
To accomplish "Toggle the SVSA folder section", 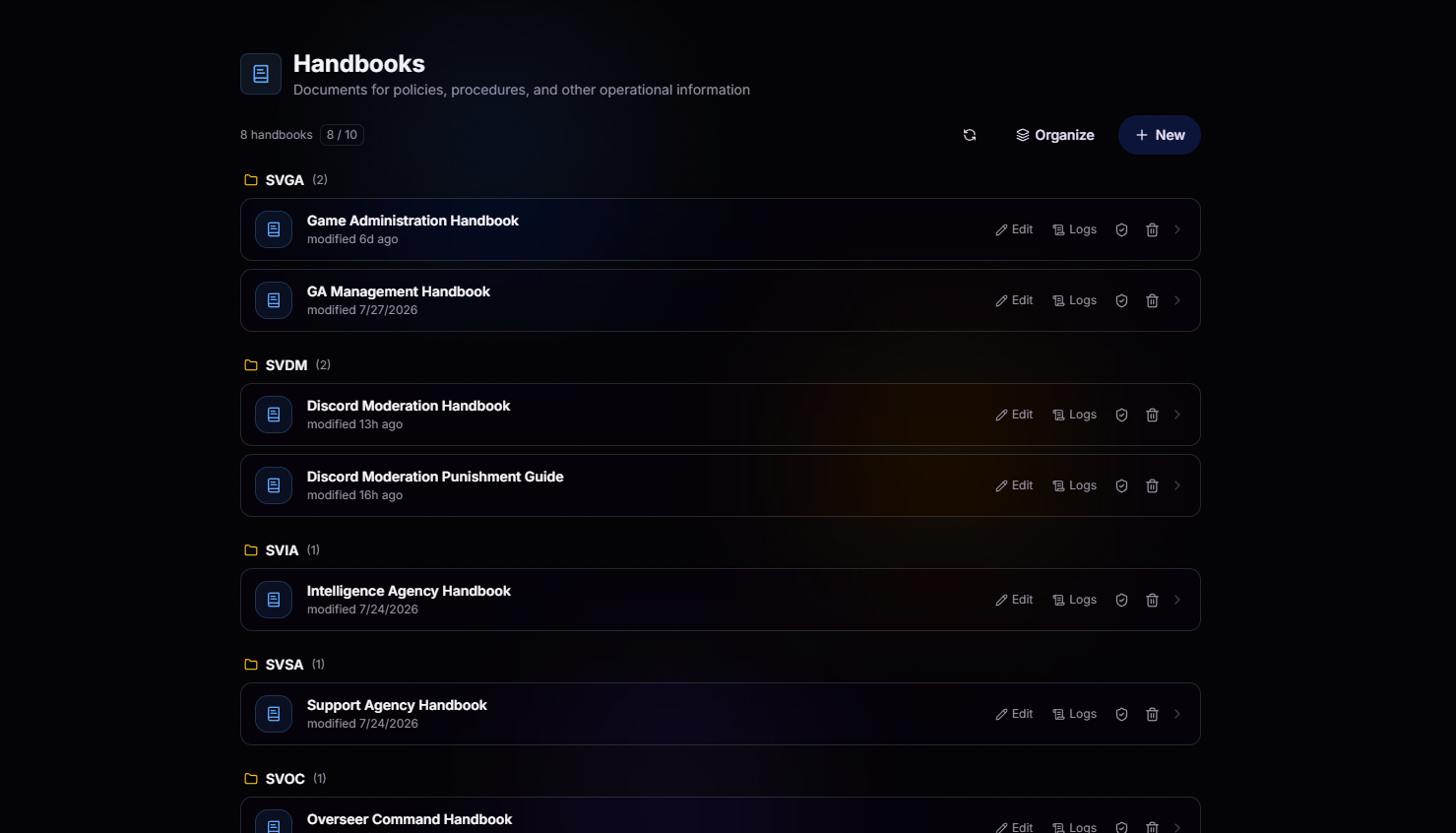I will point(285,665).
